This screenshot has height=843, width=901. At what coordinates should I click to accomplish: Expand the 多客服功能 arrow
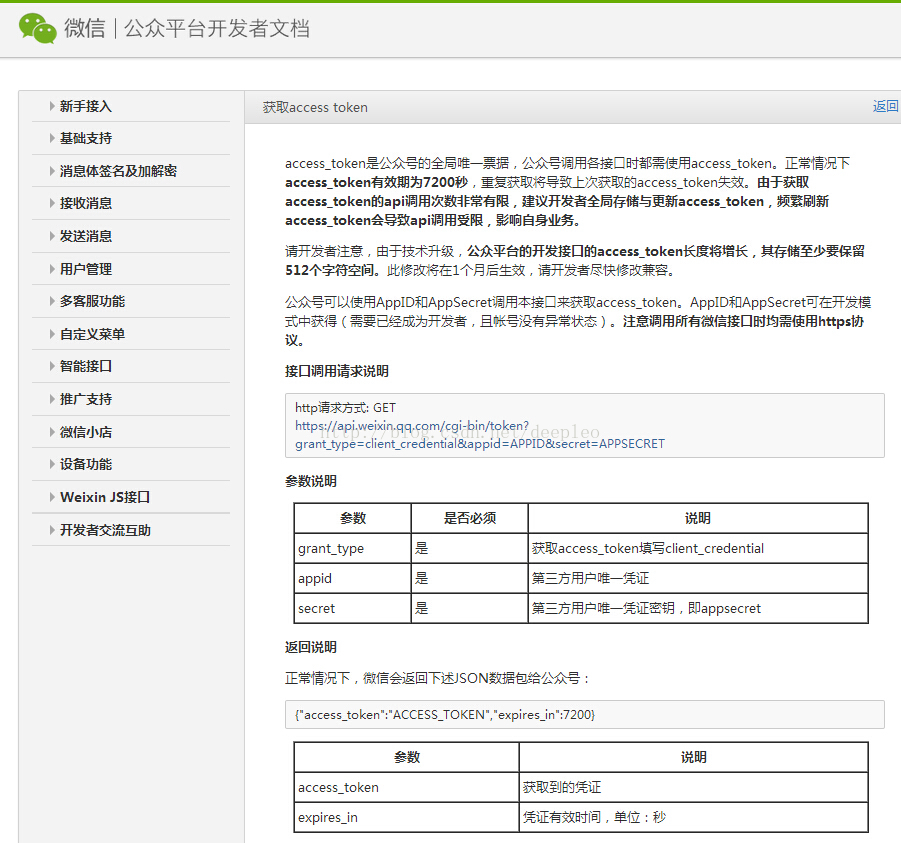click(x=52, y=301)
